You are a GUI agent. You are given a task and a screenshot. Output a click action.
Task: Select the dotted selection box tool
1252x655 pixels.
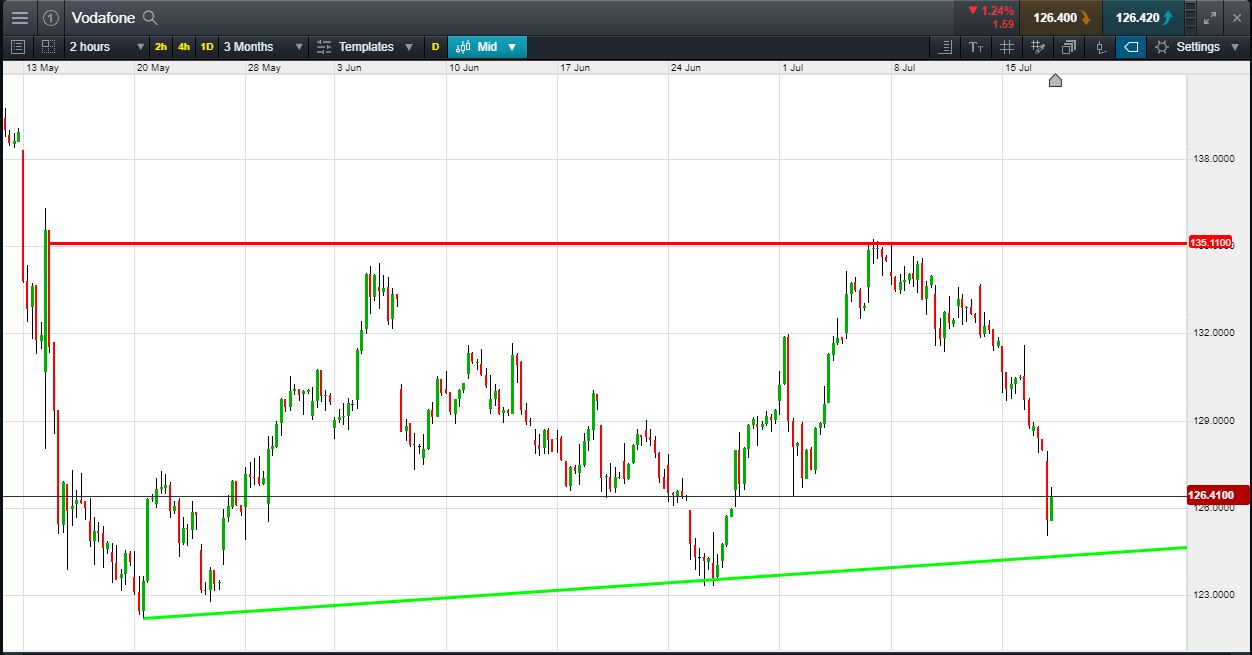[48, 47]
